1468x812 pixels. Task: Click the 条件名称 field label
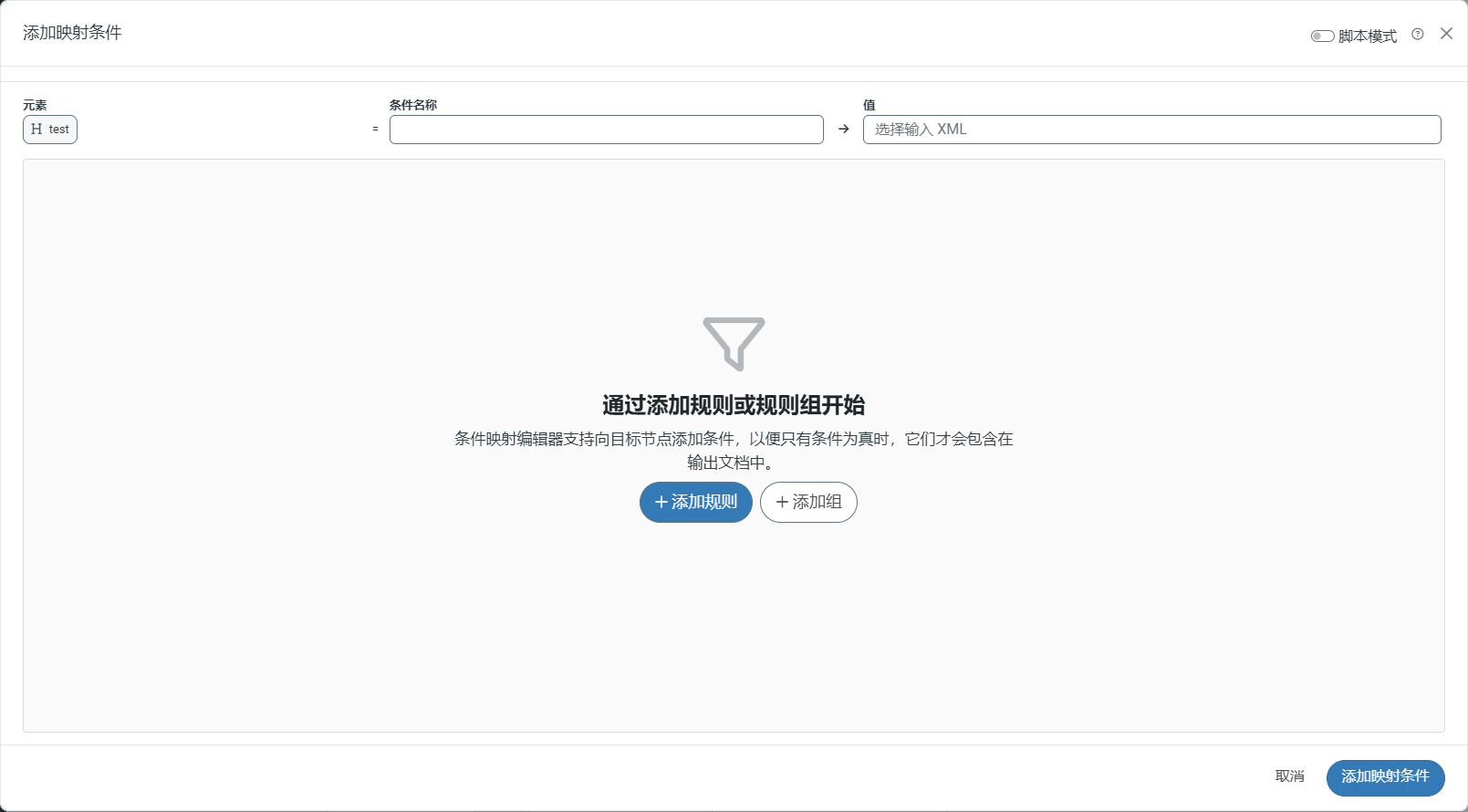[x=413, y=105]
